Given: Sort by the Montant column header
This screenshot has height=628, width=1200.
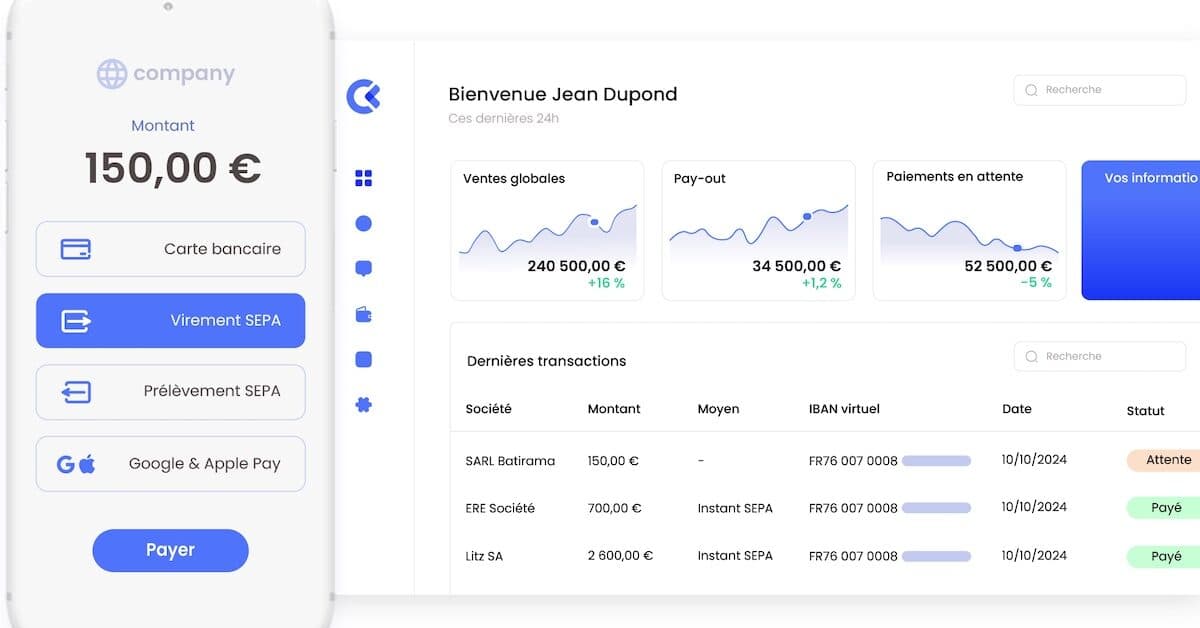Looking at the screenshot, I should point(614,409).
